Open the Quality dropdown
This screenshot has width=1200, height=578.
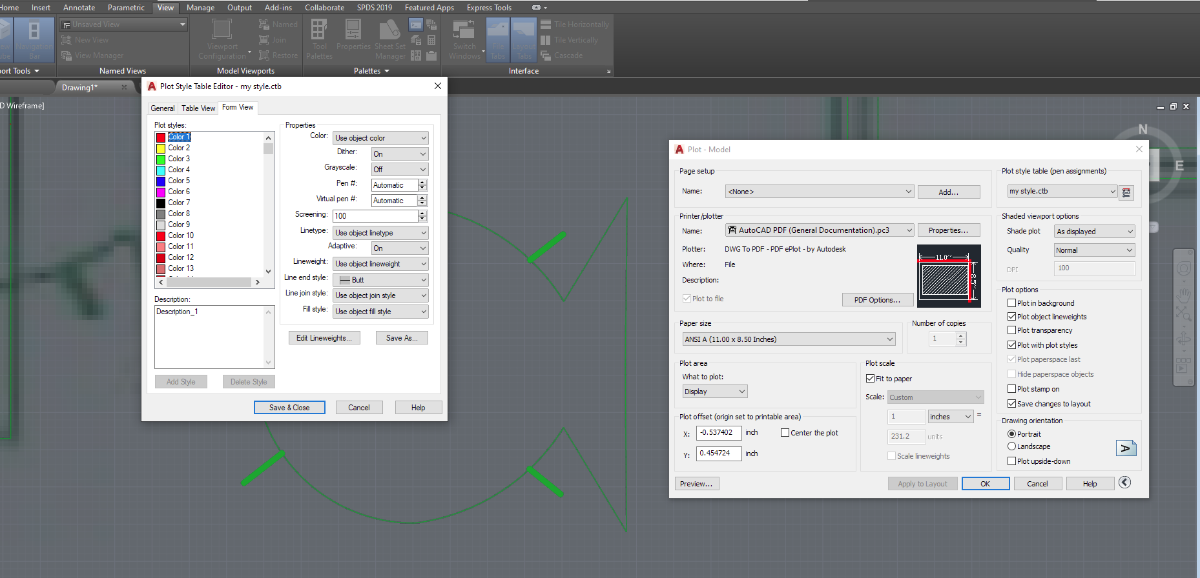point(1095,250)
